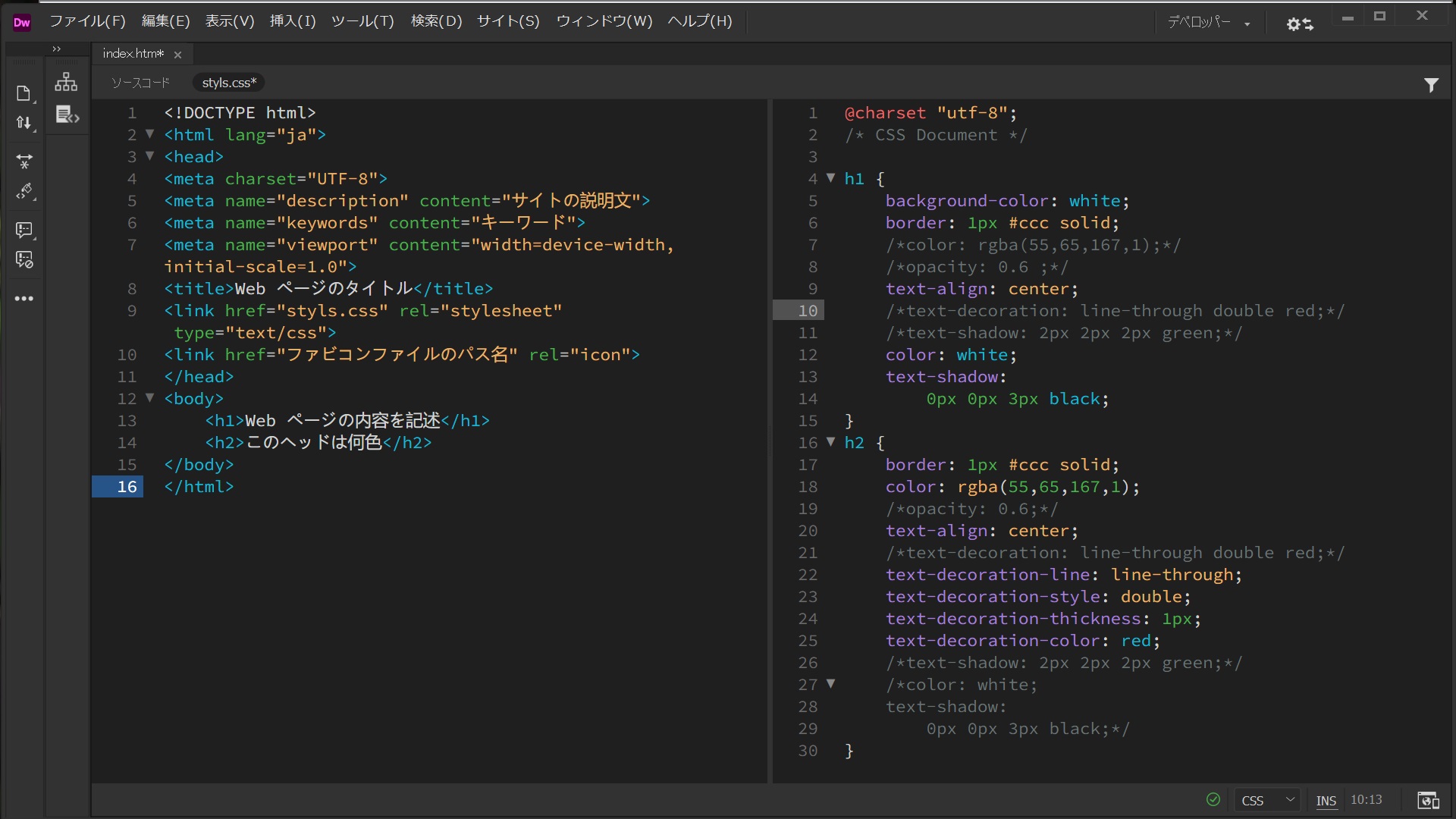1456x819 pixels.
Task: Open the site structure hierarchy panel icon
Action: click(66, 82)
